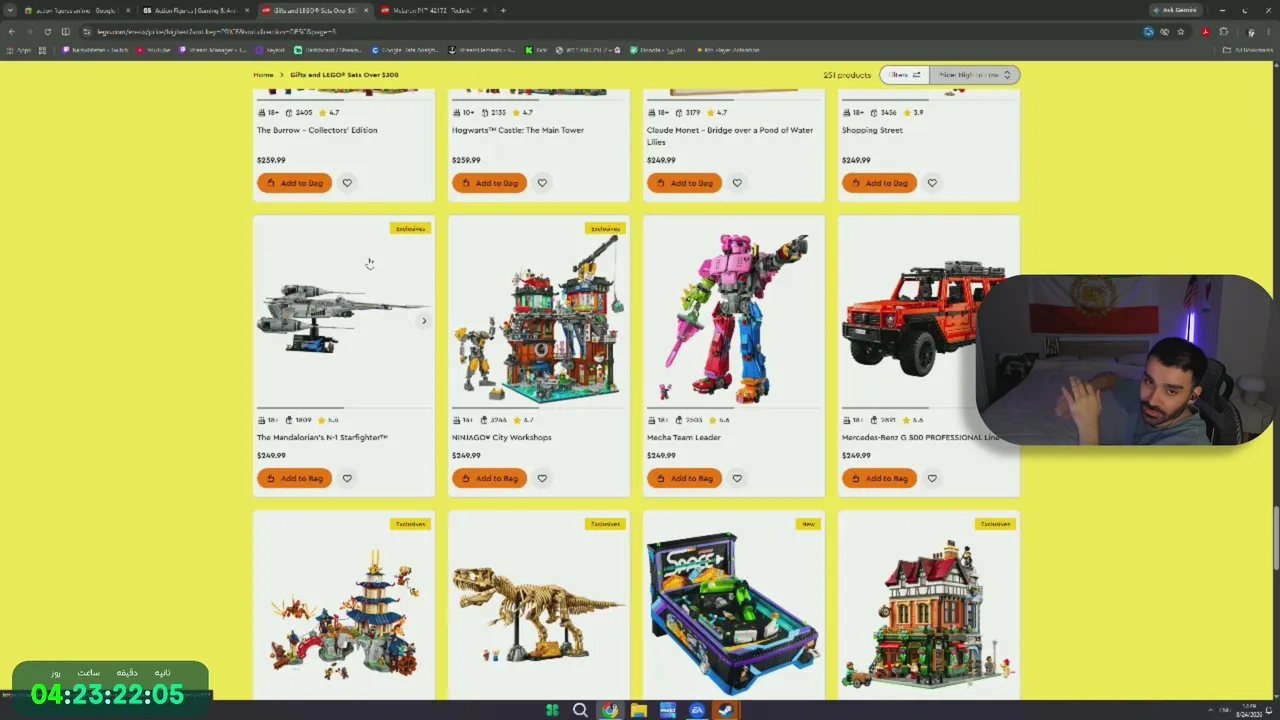The height and width of the screenshot is (720, 1280).
Task: Add Claude Monet Water Lilies to bag
Action: coord(684,183)
